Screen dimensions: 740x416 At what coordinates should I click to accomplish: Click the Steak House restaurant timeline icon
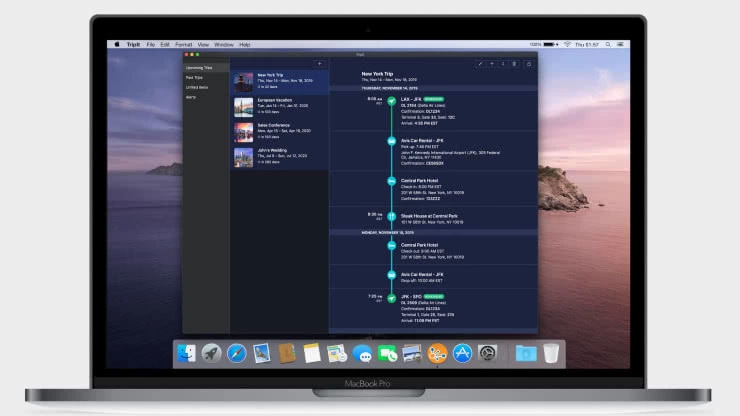(392, 215)
